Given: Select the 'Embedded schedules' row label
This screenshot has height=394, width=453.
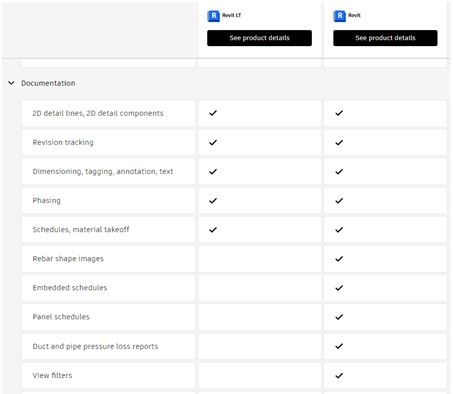Looking at the screenshot, I should 70,288.
